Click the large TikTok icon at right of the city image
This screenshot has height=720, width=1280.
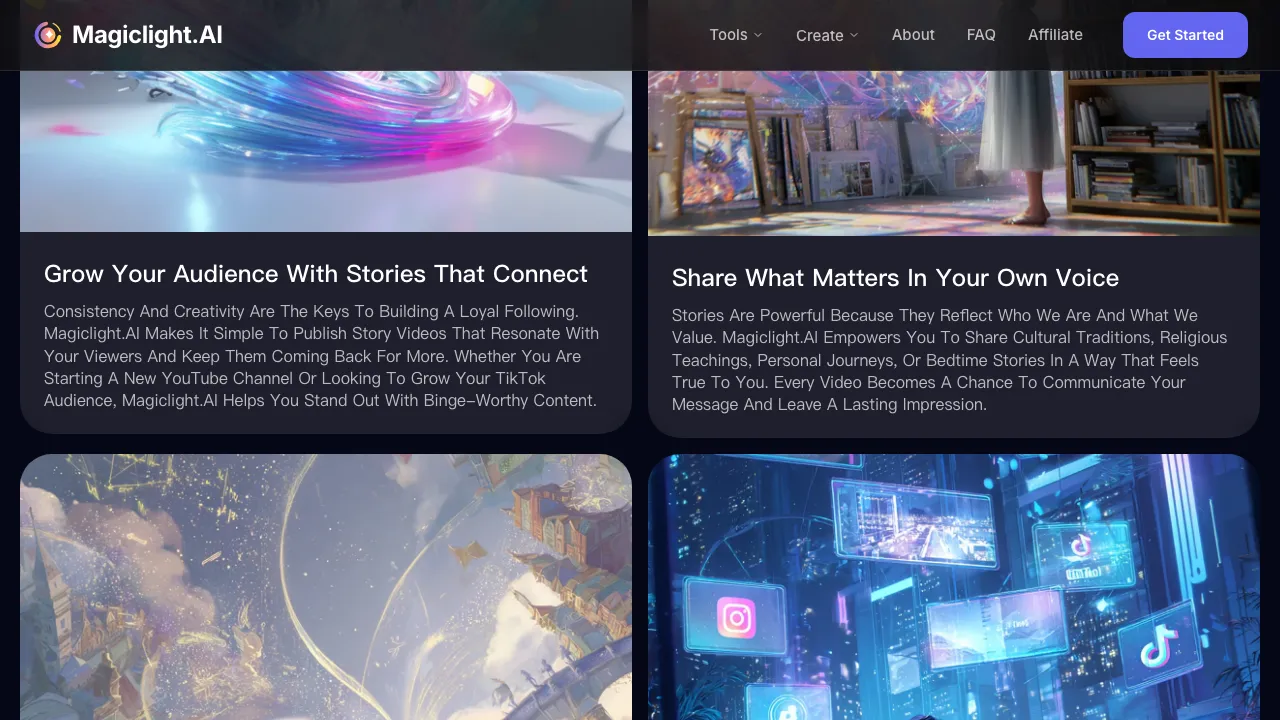(x=1158, y=646)
